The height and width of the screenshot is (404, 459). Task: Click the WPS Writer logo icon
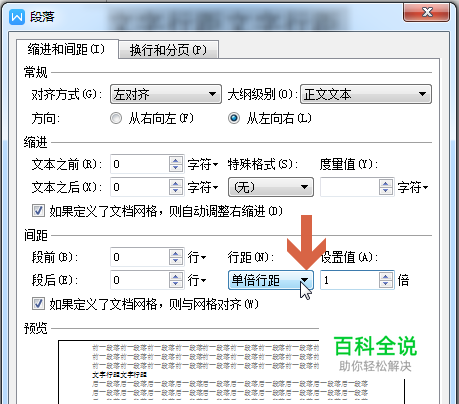(17, 17)
